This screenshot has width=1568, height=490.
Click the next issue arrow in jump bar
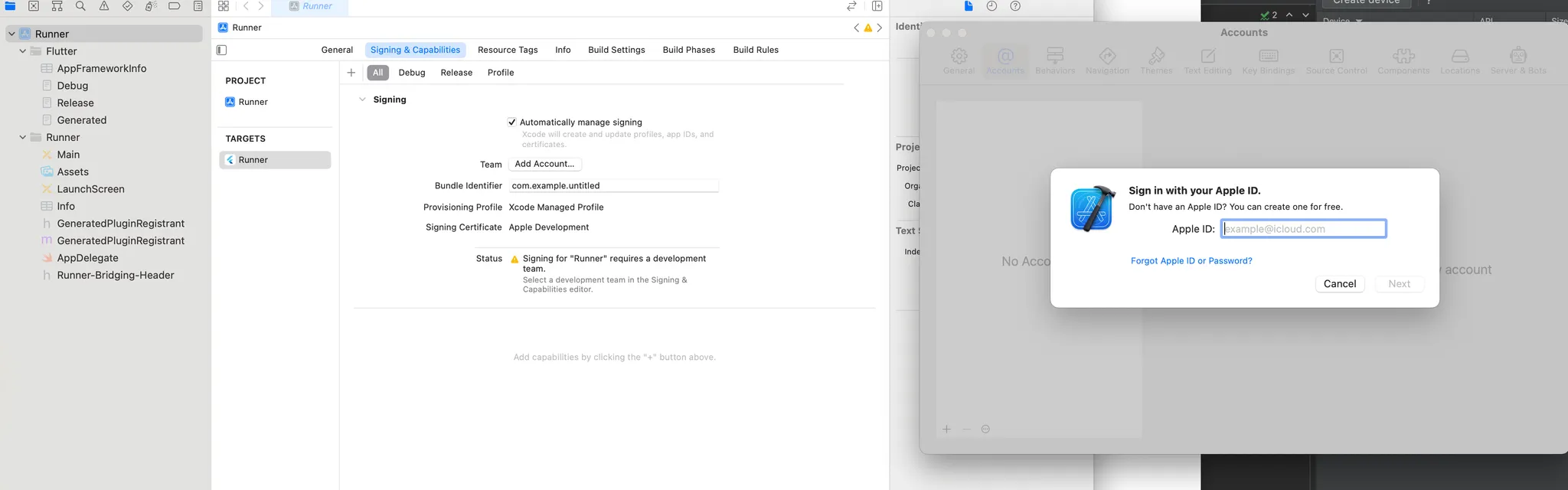point(880,28)
